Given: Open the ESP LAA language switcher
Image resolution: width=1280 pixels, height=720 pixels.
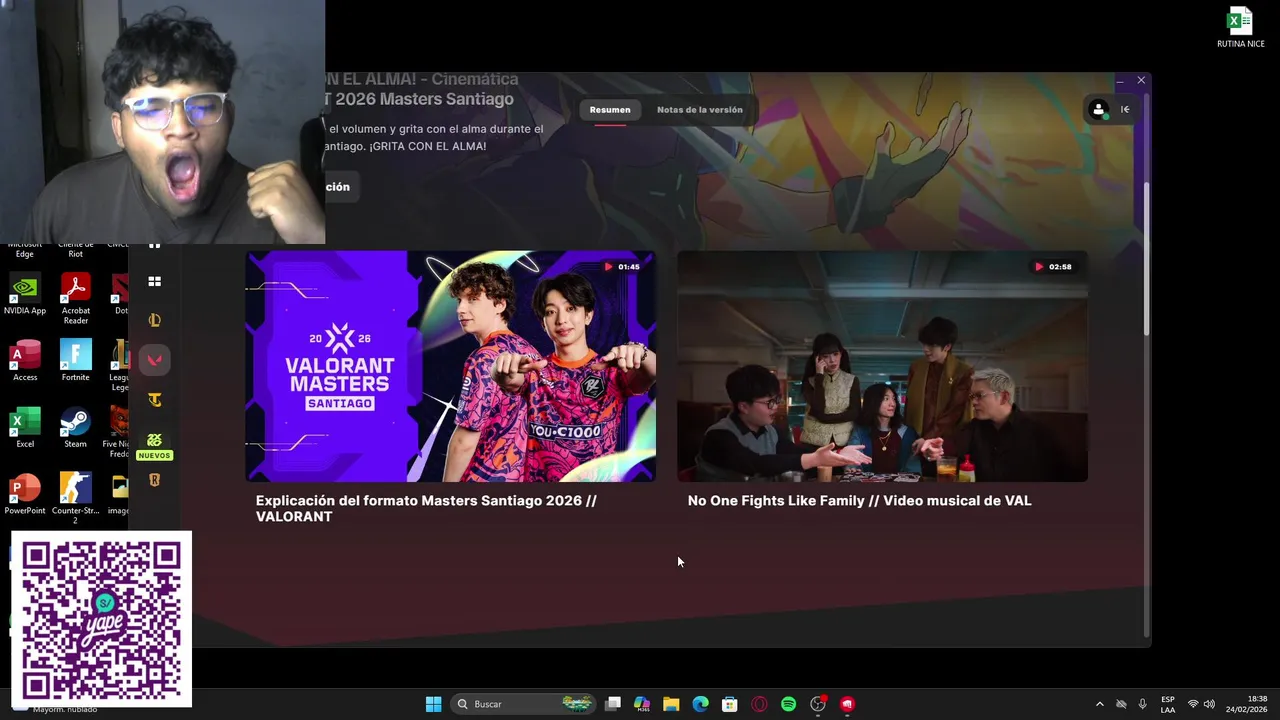Looking at the screenshot, I should (x=1168, y=704).
